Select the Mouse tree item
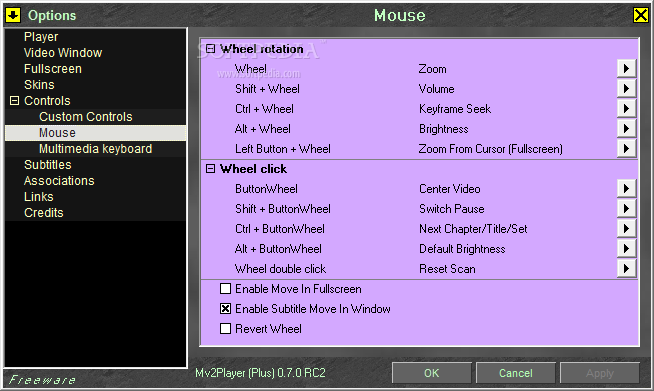The height and width of the screenshot is (391, 654). 96,133
